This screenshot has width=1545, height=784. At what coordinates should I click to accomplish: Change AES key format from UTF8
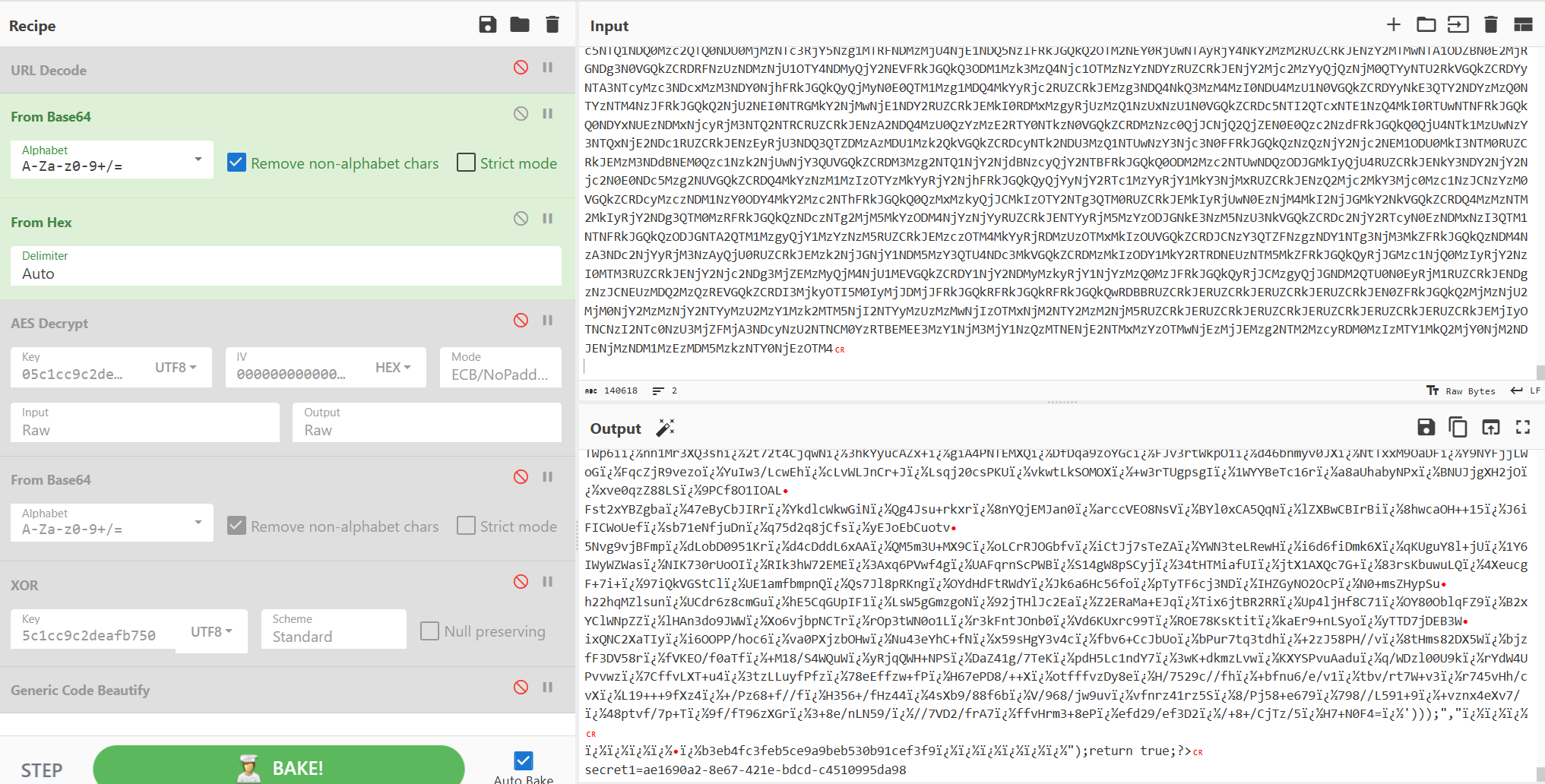176,368
